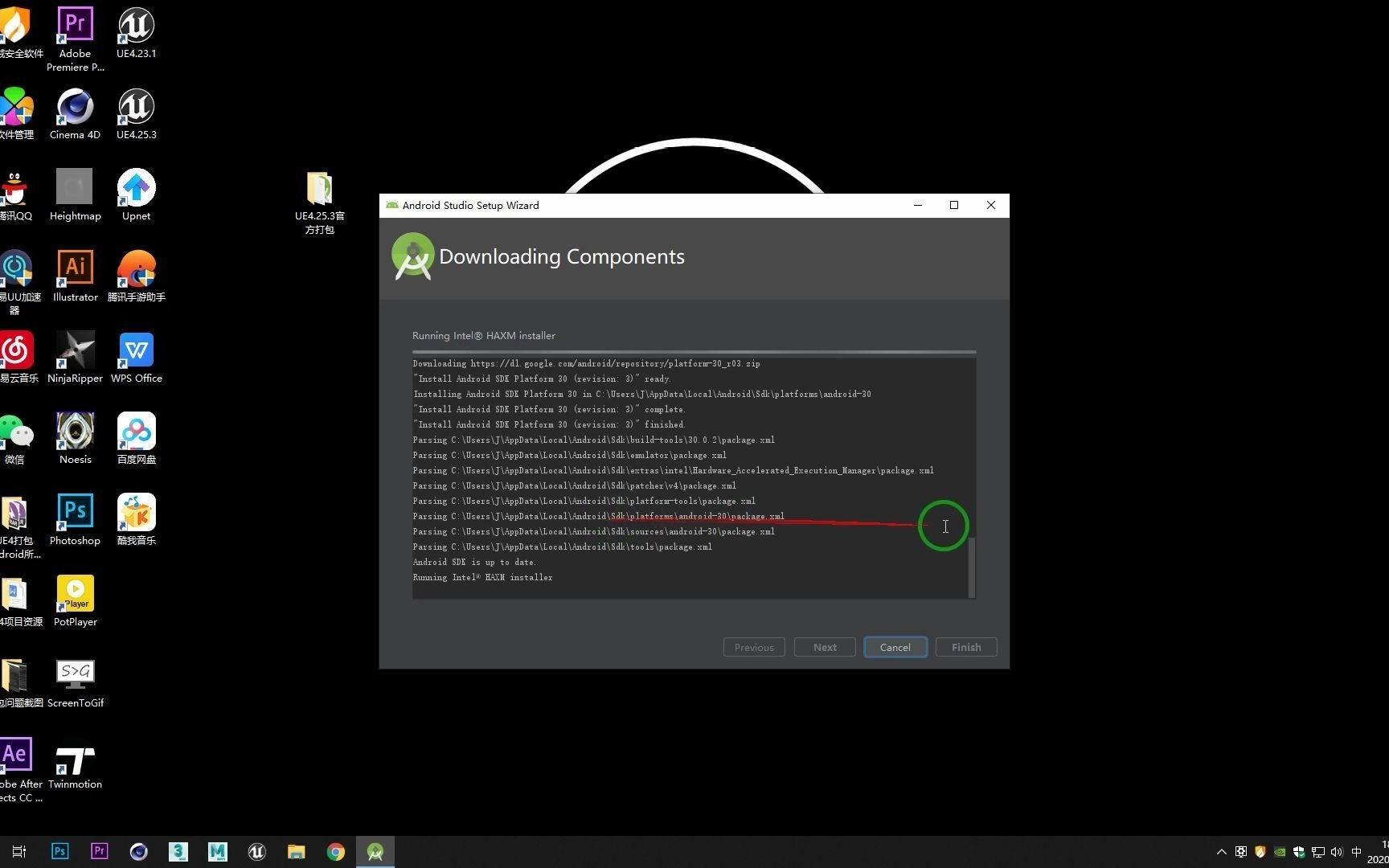Click File Explorer icon in taskbar
1389x868 pixels.
click(296, 851)
